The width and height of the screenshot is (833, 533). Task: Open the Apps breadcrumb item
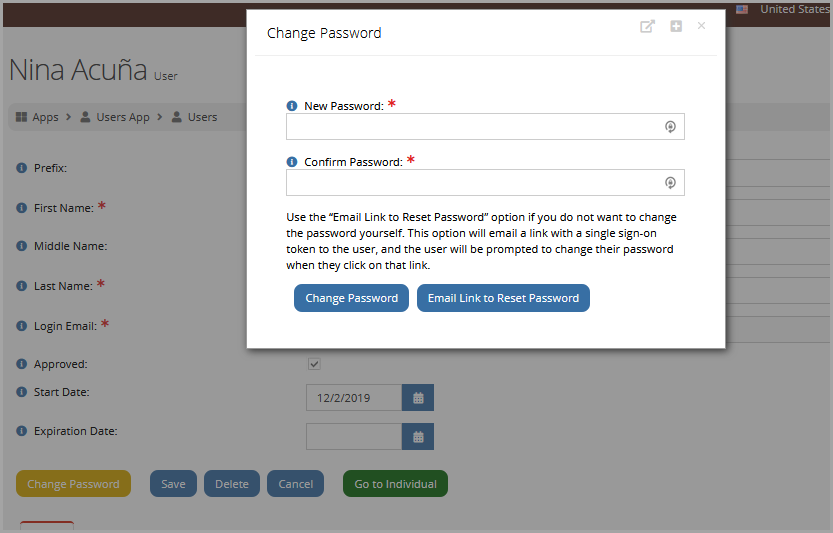point(37,117)
